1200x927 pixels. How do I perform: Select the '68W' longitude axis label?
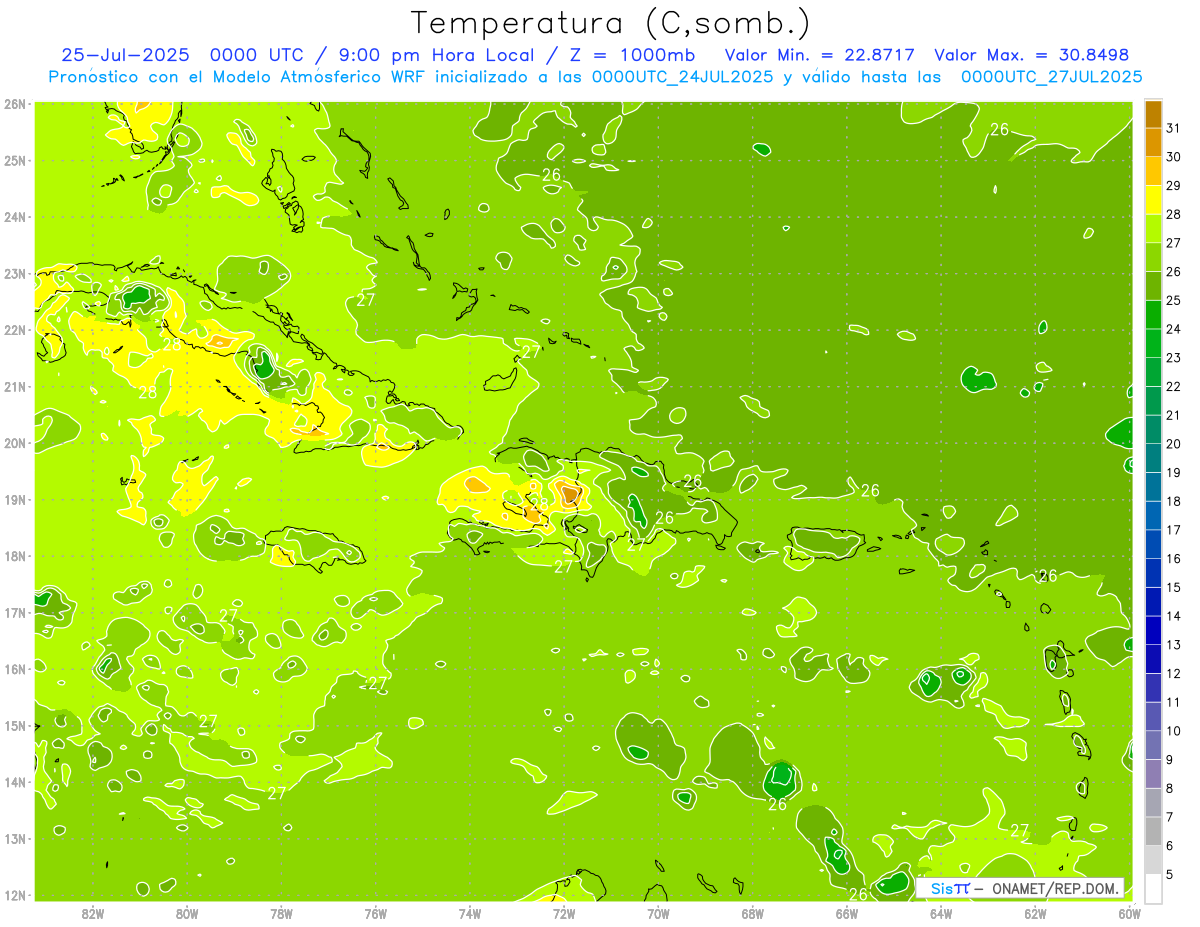point(753,914)
